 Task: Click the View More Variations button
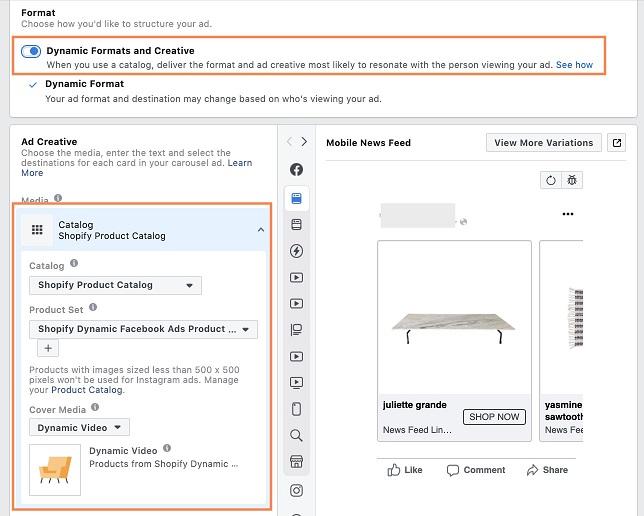click(544, 143)
